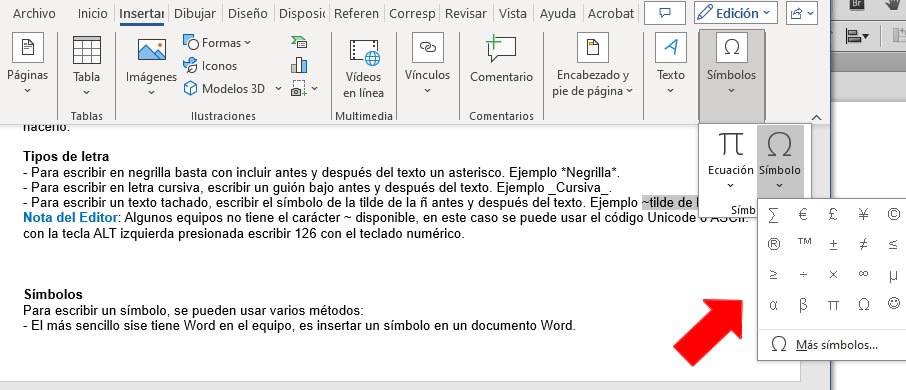906x390 pixels.
Task: Insert a chart (Gráfico)
Action: [x=299, y=65]
